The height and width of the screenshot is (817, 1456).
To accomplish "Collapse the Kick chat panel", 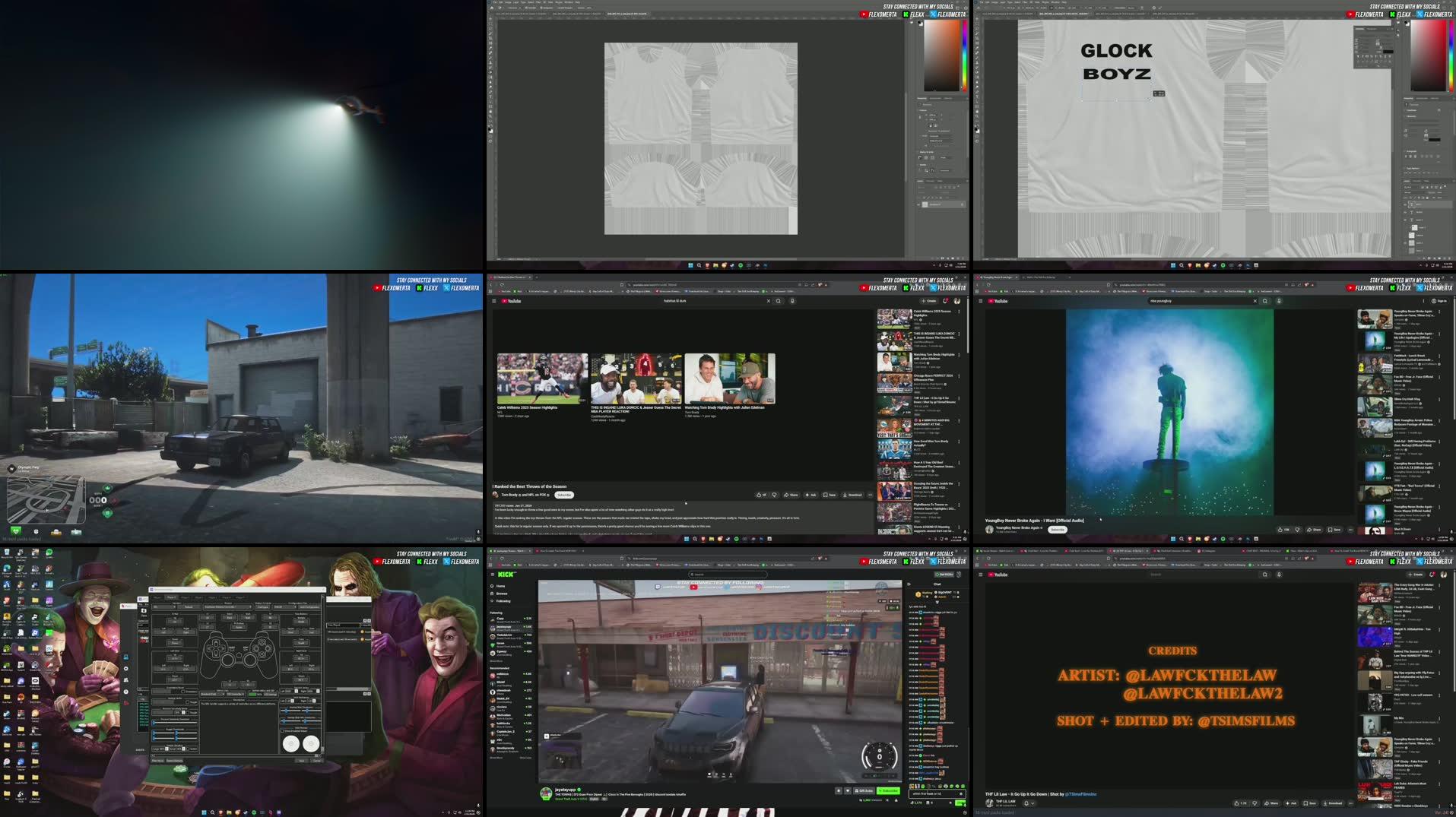I will (x=909, y=584).
